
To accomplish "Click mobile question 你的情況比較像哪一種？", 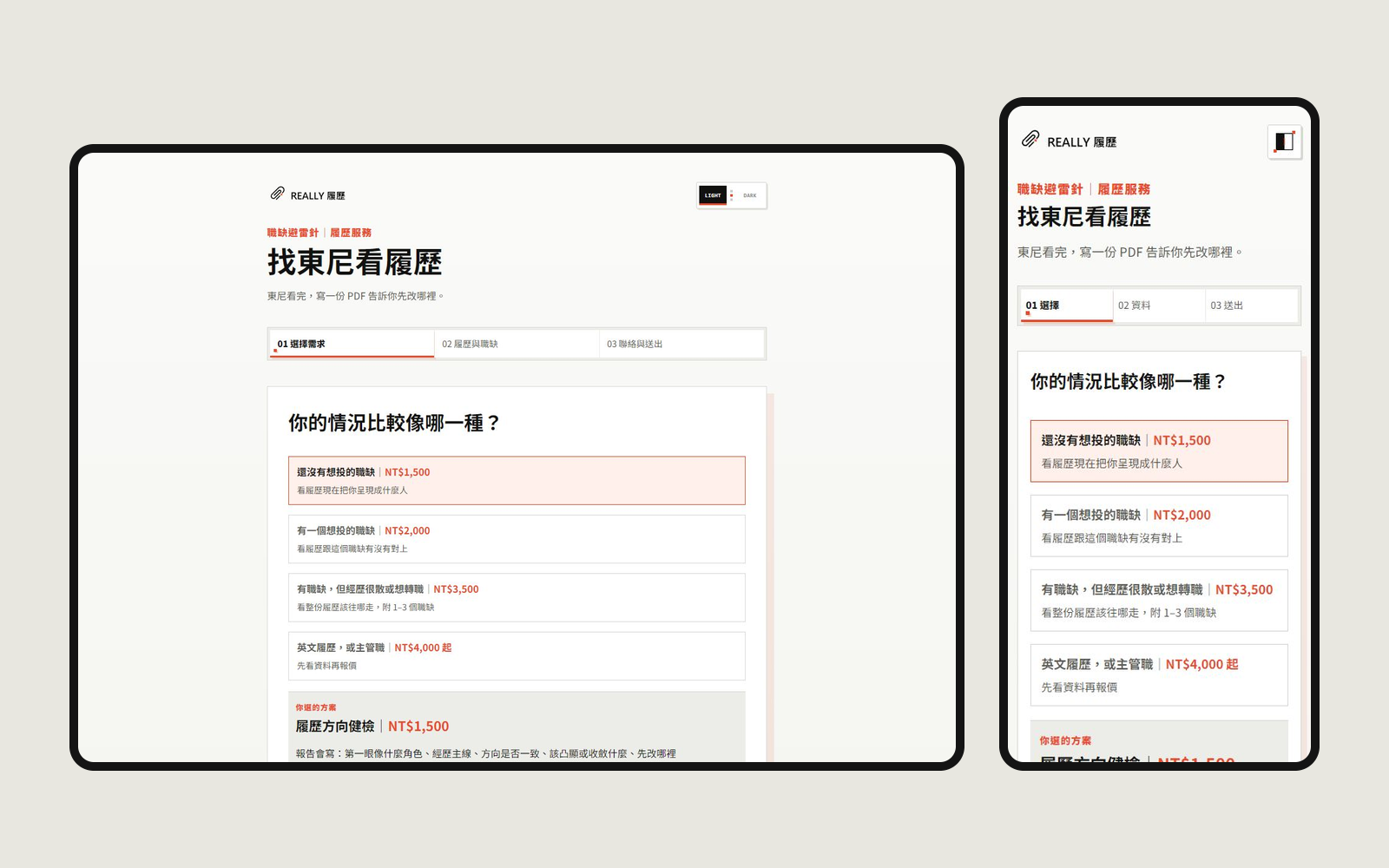I will click(x=1129, y=382).
